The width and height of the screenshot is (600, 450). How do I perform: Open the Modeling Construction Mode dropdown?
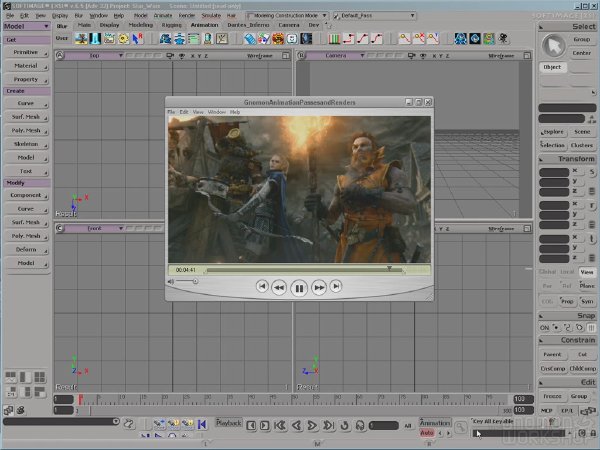tap(287, 16)
